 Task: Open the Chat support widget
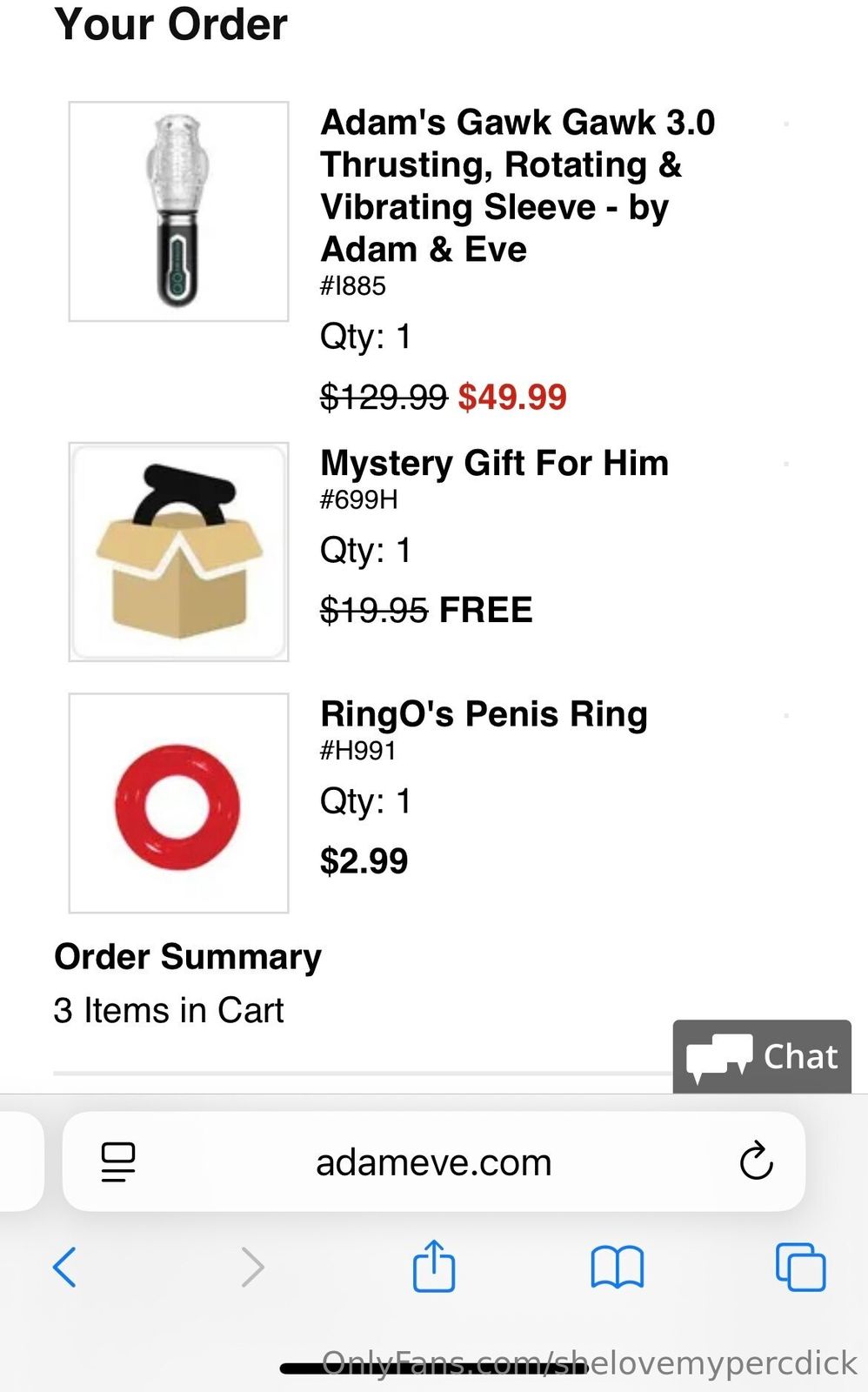pos(762,1056)
